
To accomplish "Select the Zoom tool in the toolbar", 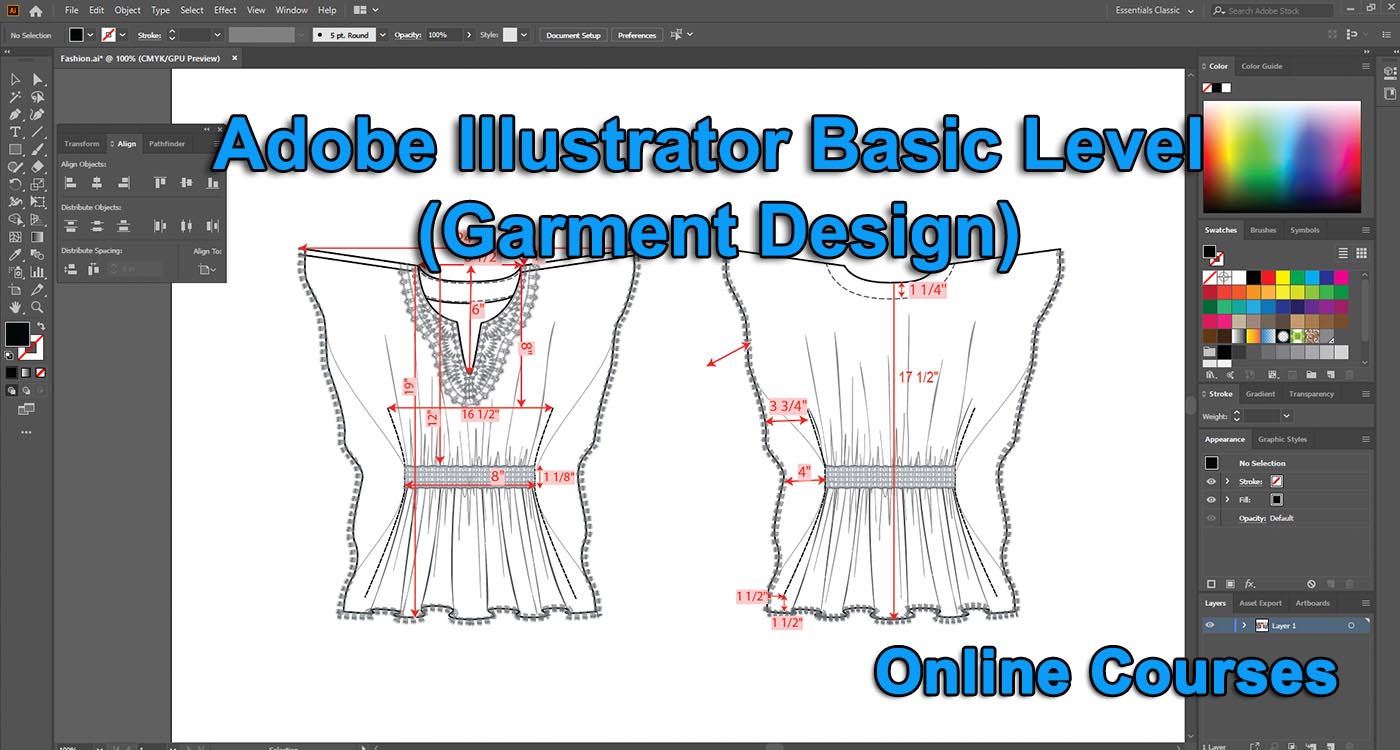I will point(35,307).
